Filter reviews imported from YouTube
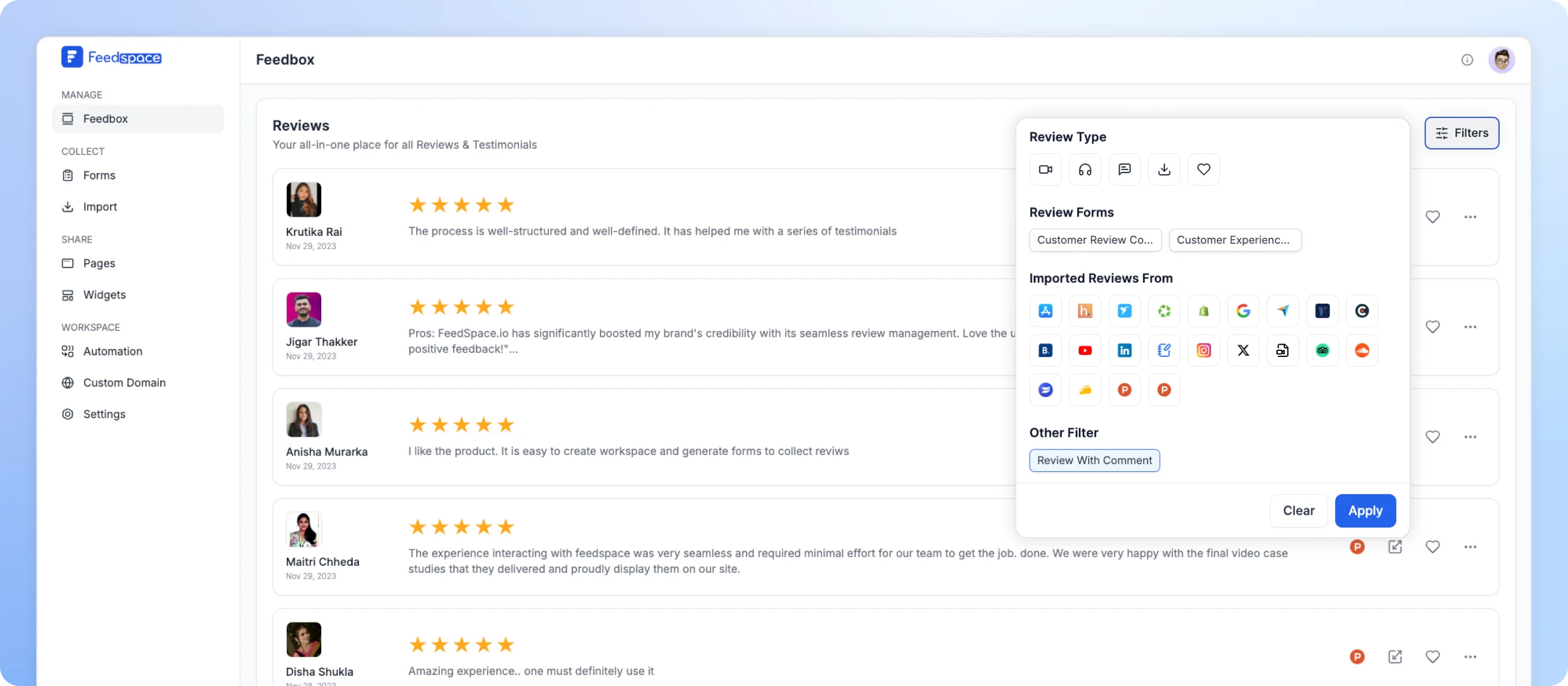Image resolution: width=1568 pixels, height=686 pixels. coord(1085,351)
